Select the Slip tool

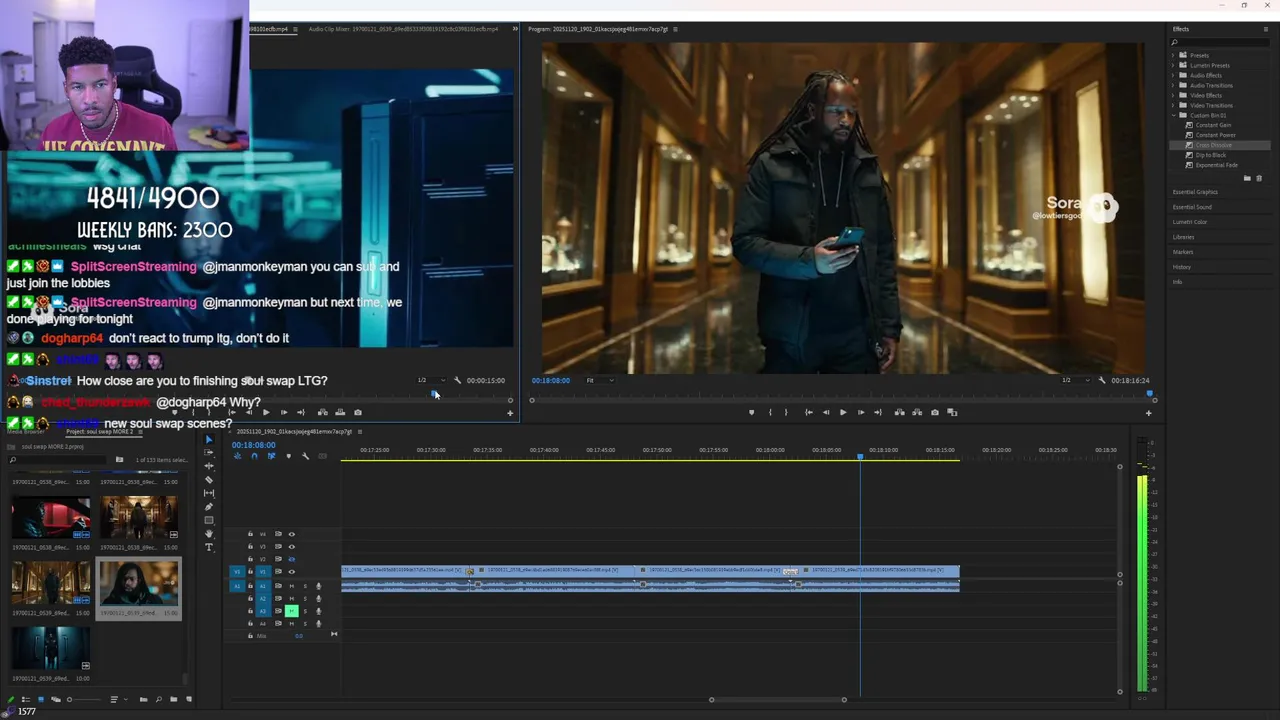[x=209, y=493]
